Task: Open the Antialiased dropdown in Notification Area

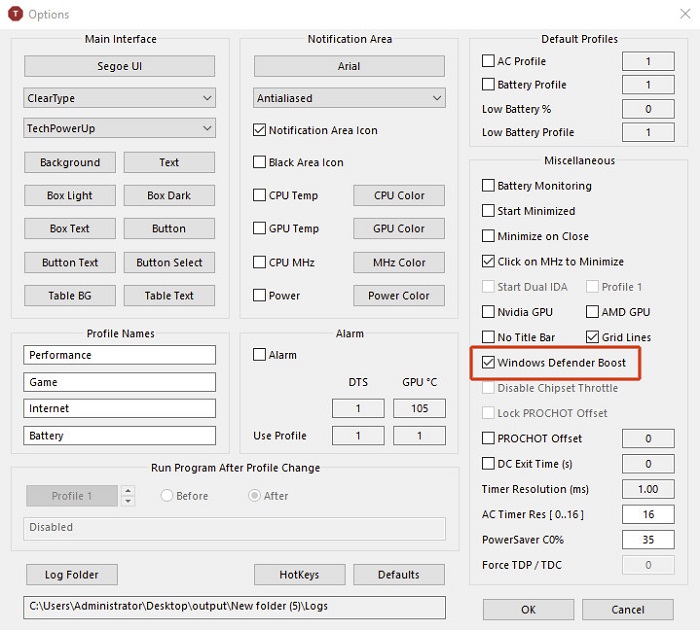Action: coord(349,98)
